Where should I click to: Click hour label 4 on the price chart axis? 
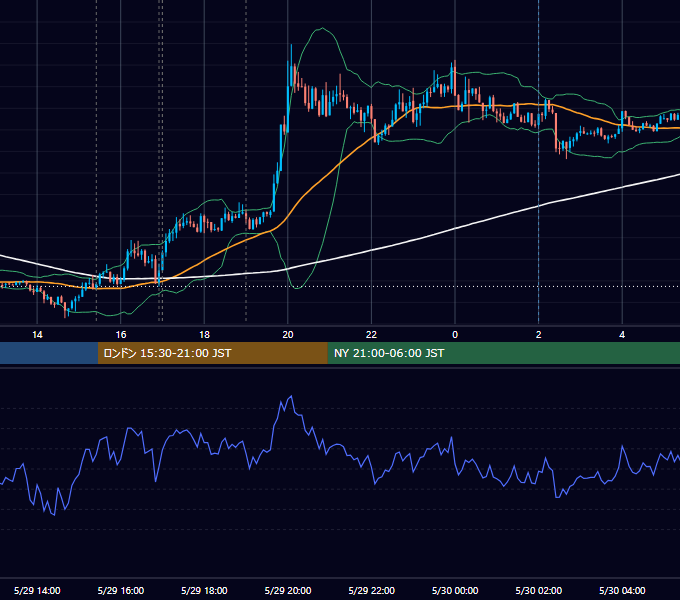coord(622,335)
